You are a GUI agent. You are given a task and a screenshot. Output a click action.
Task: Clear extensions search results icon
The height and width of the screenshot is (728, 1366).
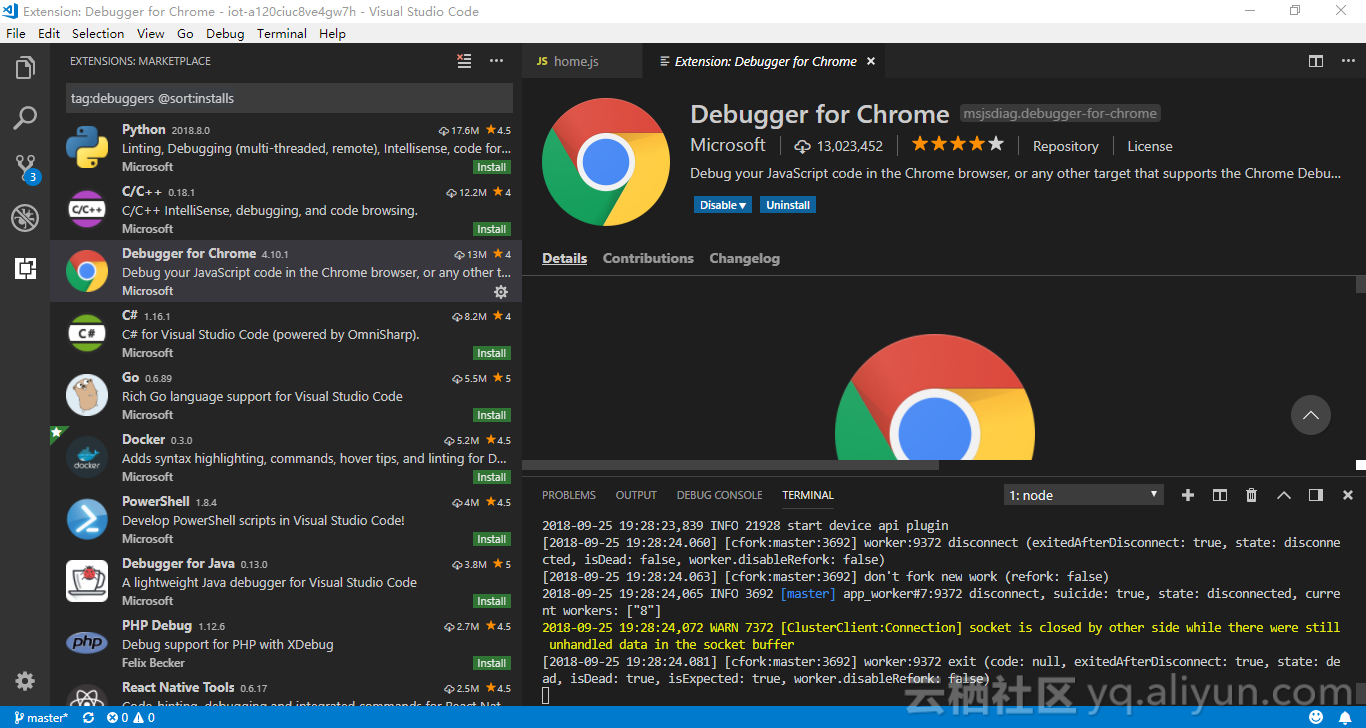(464, 61)
